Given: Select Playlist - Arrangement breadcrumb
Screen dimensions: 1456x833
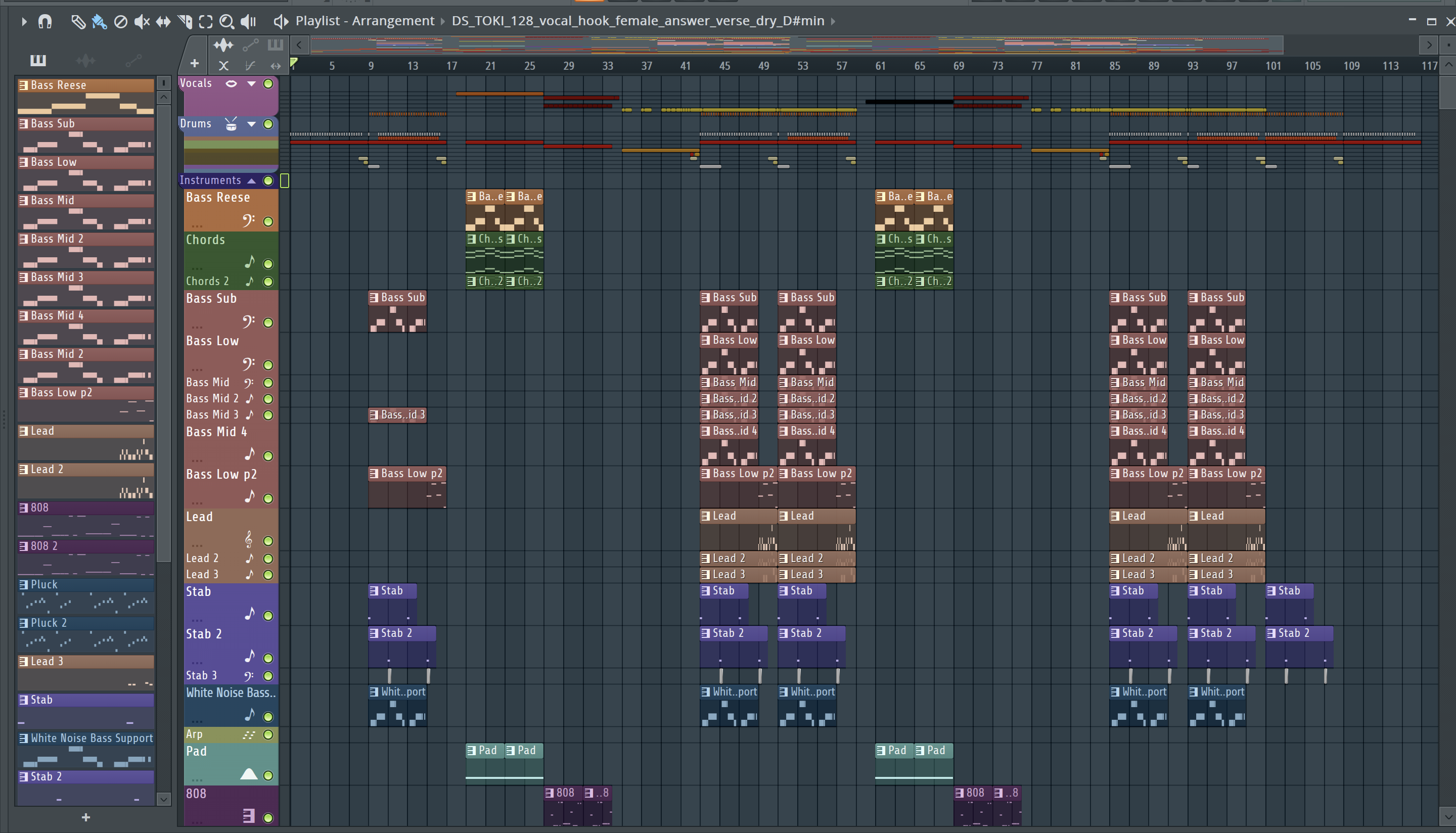Looking at the screenshot, I should point(365,21).
